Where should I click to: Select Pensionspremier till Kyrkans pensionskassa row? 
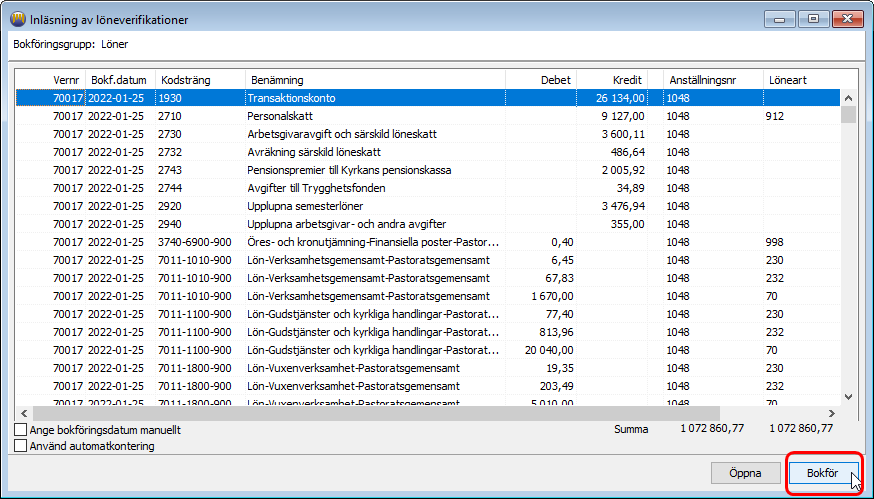(x=428, y=170)
